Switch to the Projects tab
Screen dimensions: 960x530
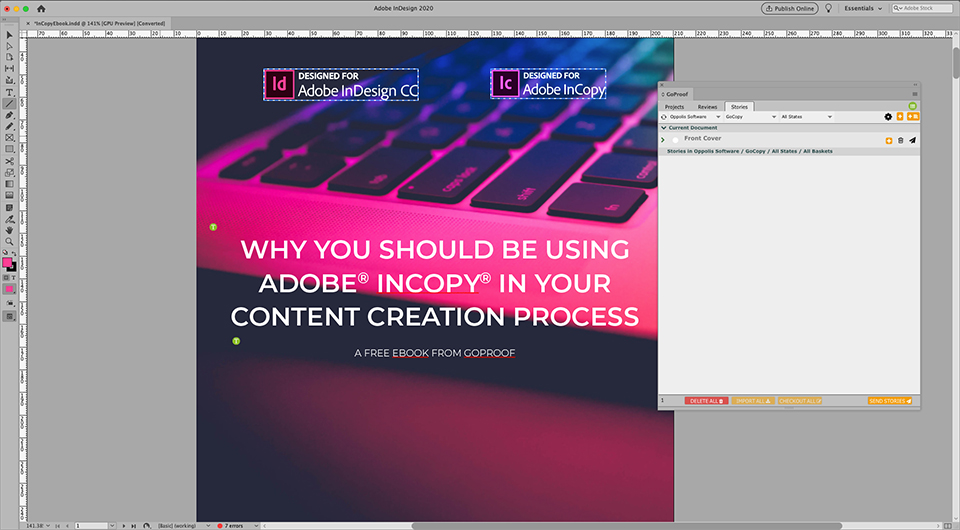point(674,106)
